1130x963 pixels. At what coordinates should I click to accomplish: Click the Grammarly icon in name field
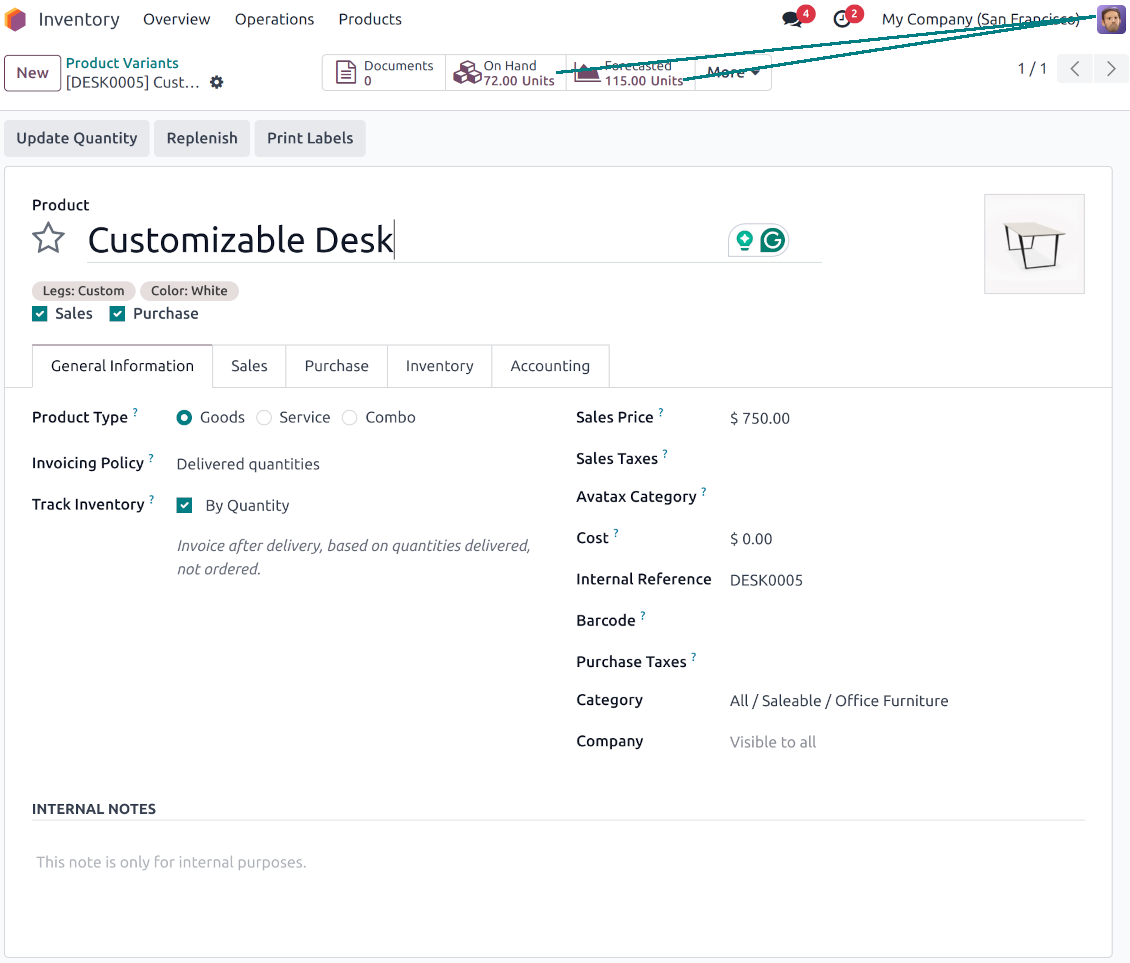pos(772,240)
